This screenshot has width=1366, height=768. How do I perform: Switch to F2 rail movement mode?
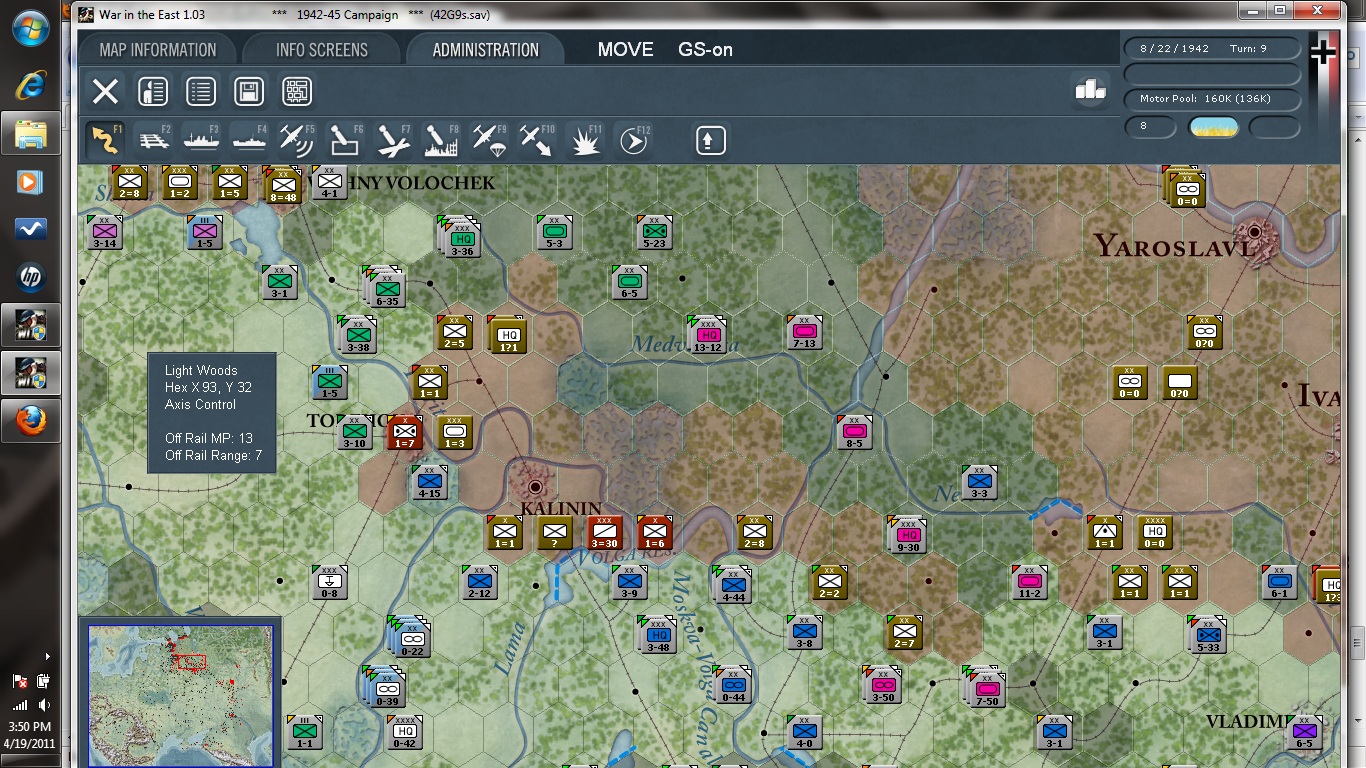[x=153, y=140]
